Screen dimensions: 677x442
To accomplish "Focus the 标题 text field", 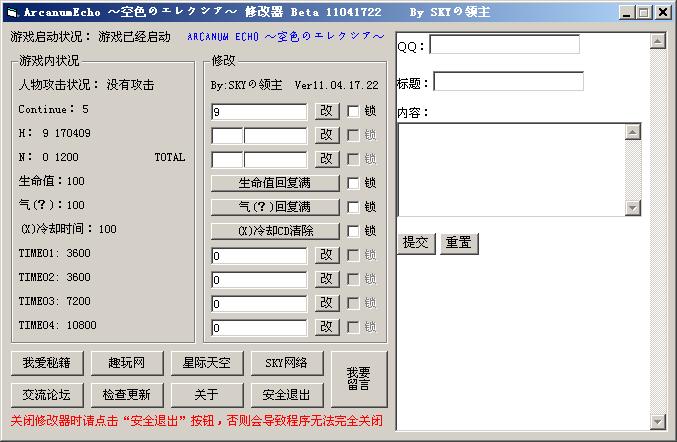I will point(508,82).
